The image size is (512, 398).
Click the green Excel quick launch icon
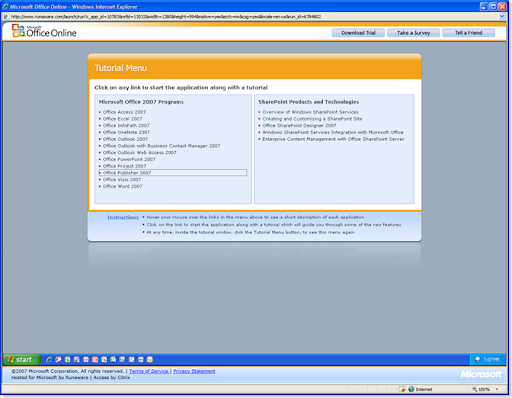click(x=67, y=359)
